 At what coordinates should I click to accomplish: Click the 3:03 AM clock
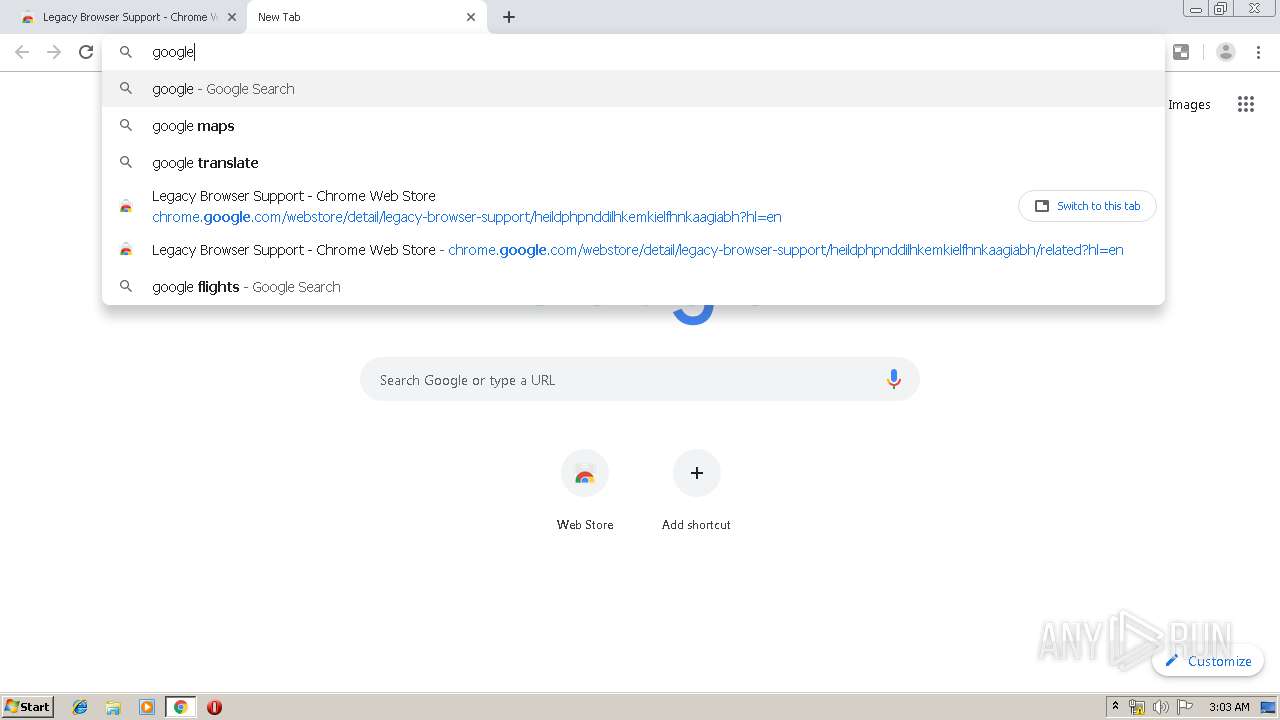click(x=1229, y=707)
